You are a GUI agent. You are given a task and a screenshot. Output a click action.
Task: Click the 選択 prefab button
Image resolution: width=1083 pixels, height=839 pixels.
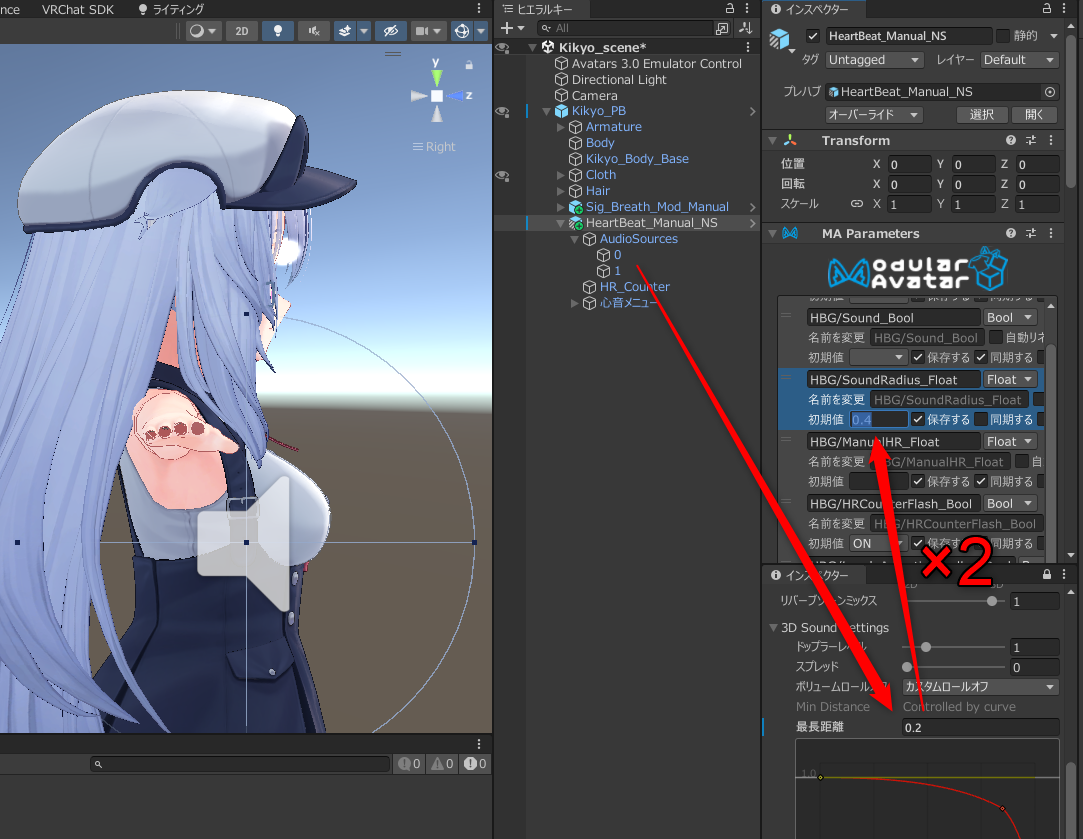pyautogui.click(x=981, y=115)
